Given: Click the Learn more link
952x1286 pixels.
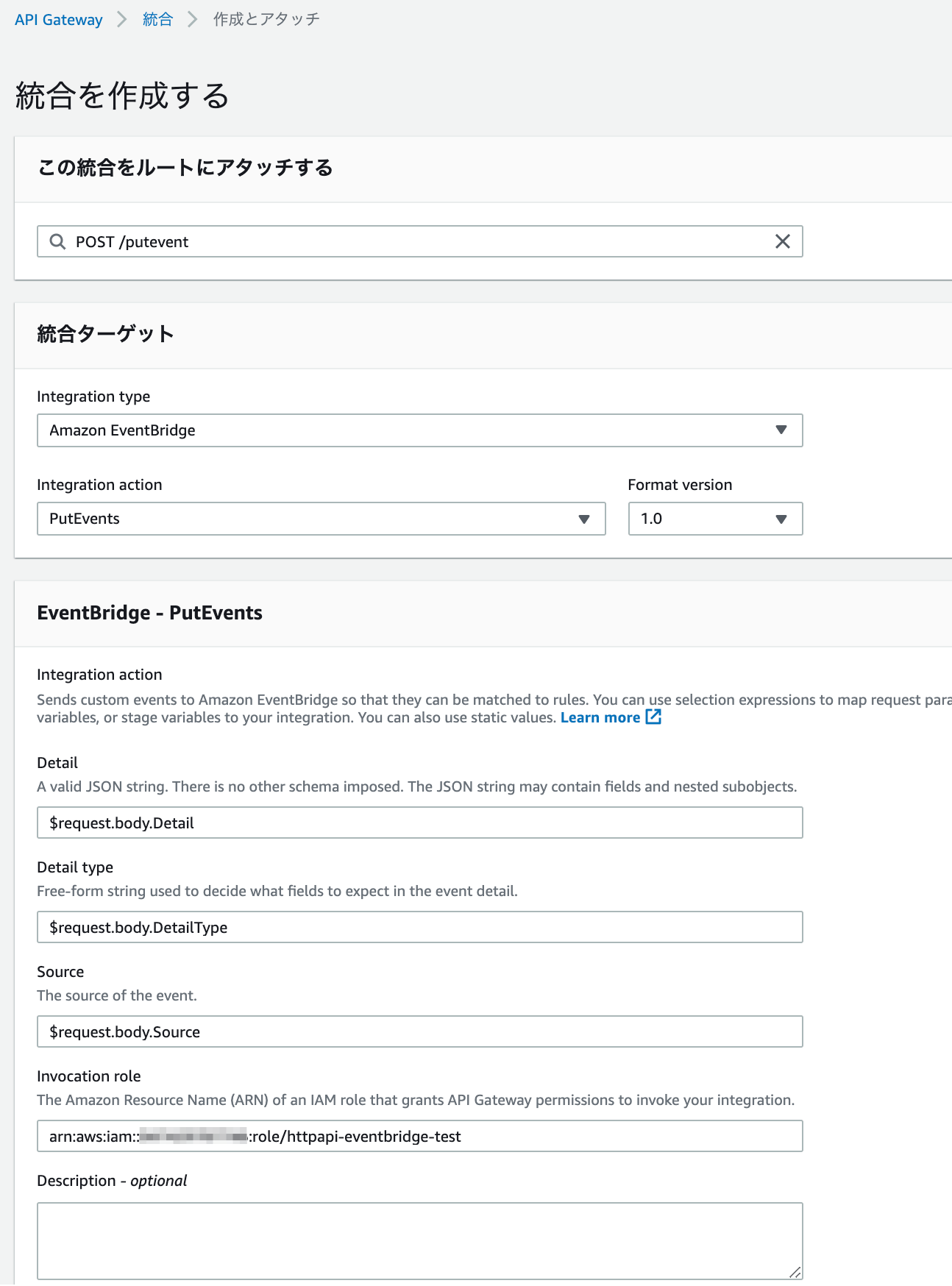Looking at the screenshot, I should [601, 717].
